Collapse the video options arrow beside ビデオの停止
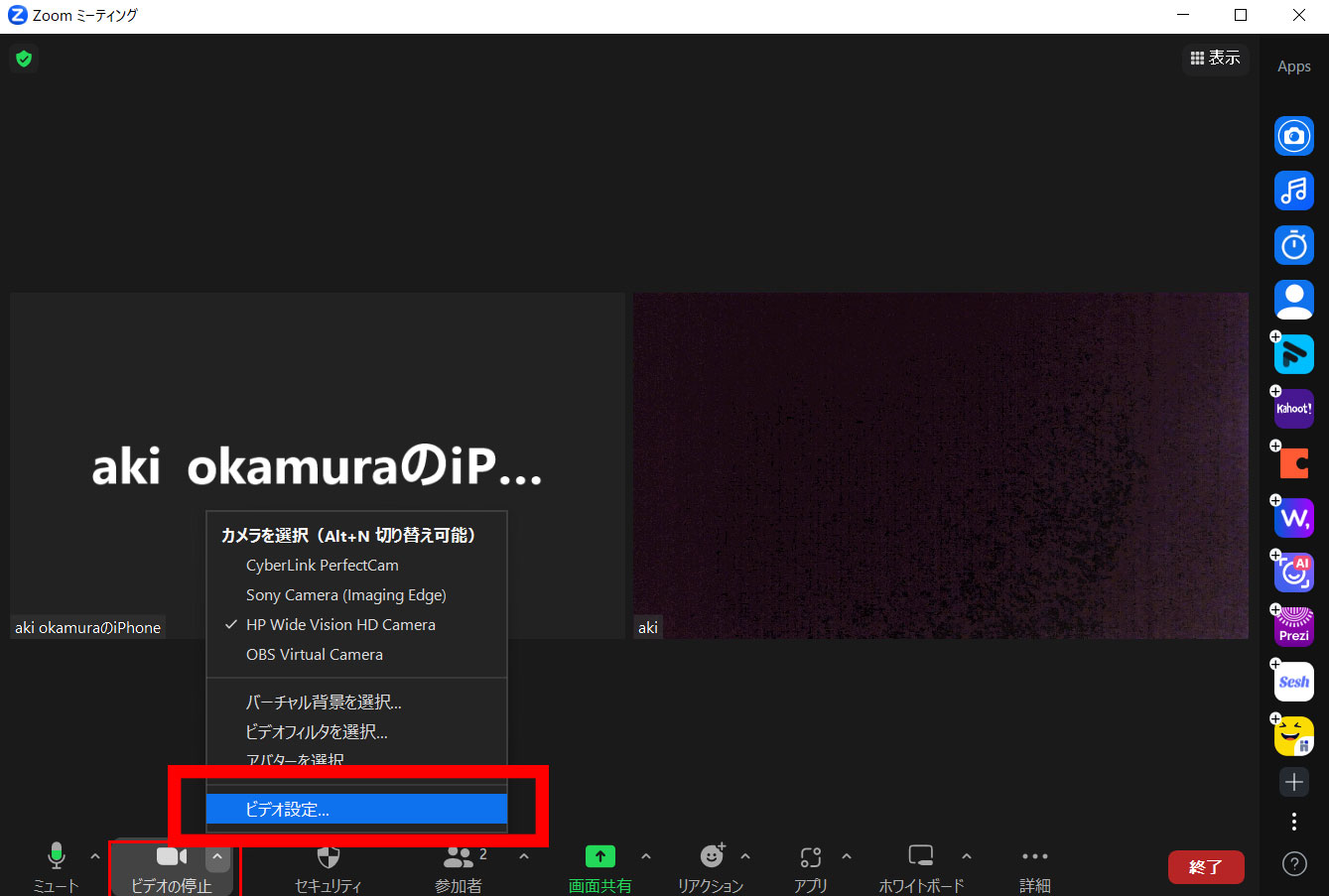This screenshot has height=896, width=1329. click(217, 857)
